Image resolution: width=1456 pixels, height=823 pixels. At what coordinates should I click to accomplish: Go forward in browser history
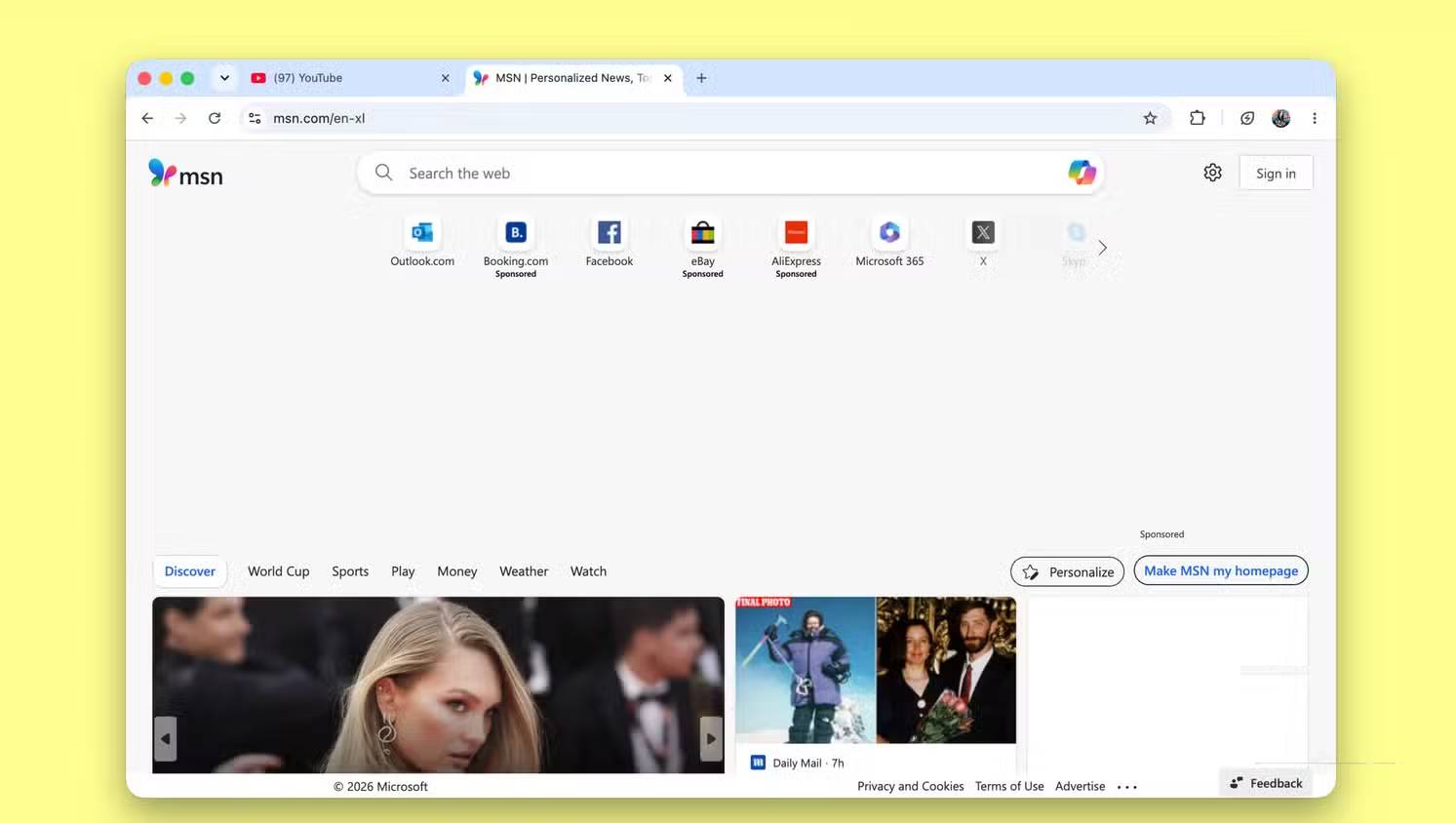[180, 118]
